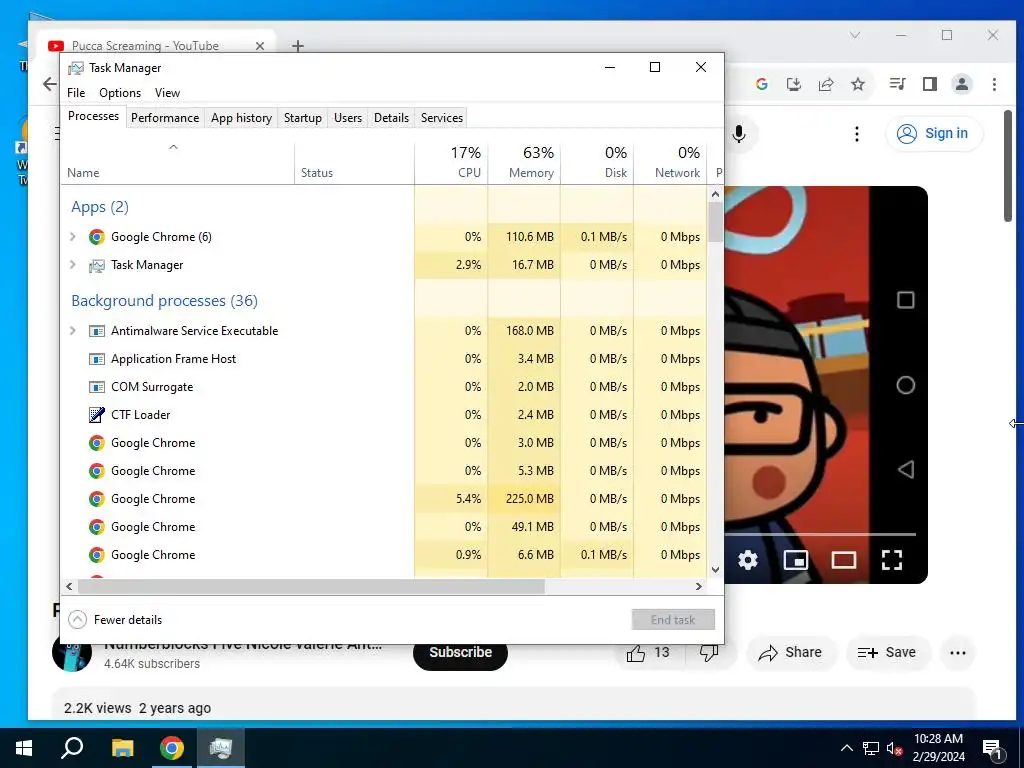
Task: Switch to the Performance tab
Action: 165,118
